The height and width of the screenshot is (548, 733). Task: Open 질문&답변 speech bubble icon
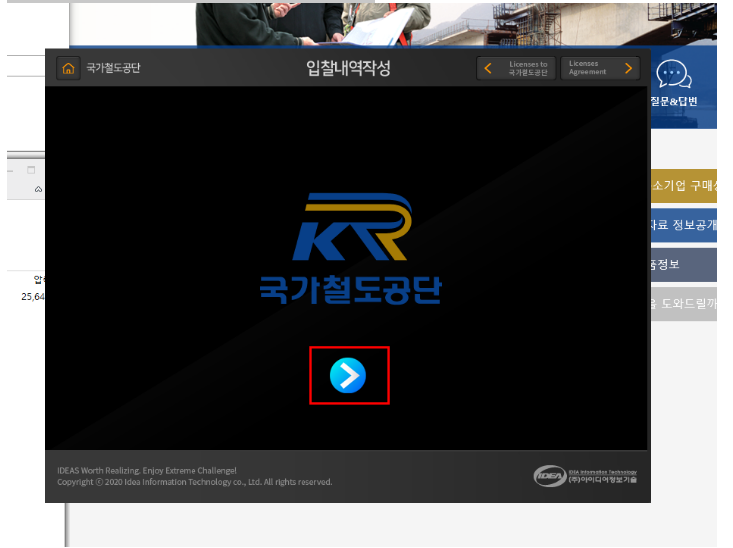[x=674, y=74]
